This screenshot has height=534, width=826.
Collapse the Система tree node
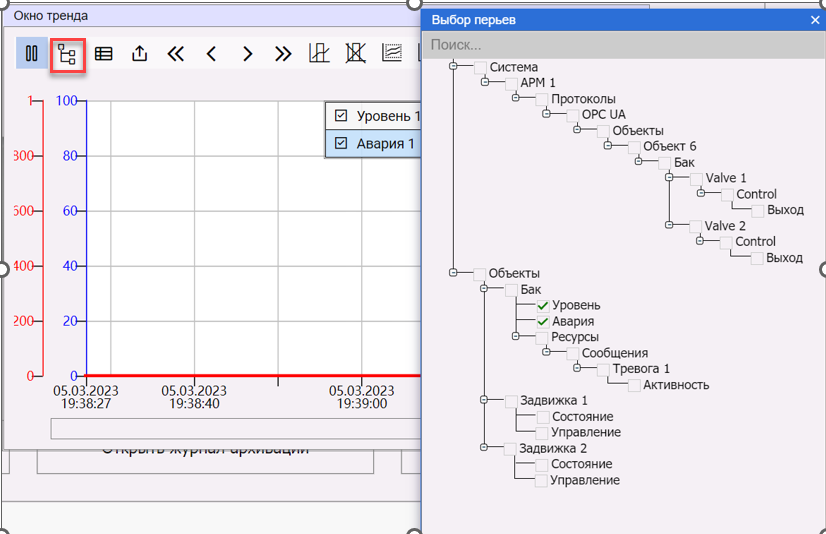454,67
